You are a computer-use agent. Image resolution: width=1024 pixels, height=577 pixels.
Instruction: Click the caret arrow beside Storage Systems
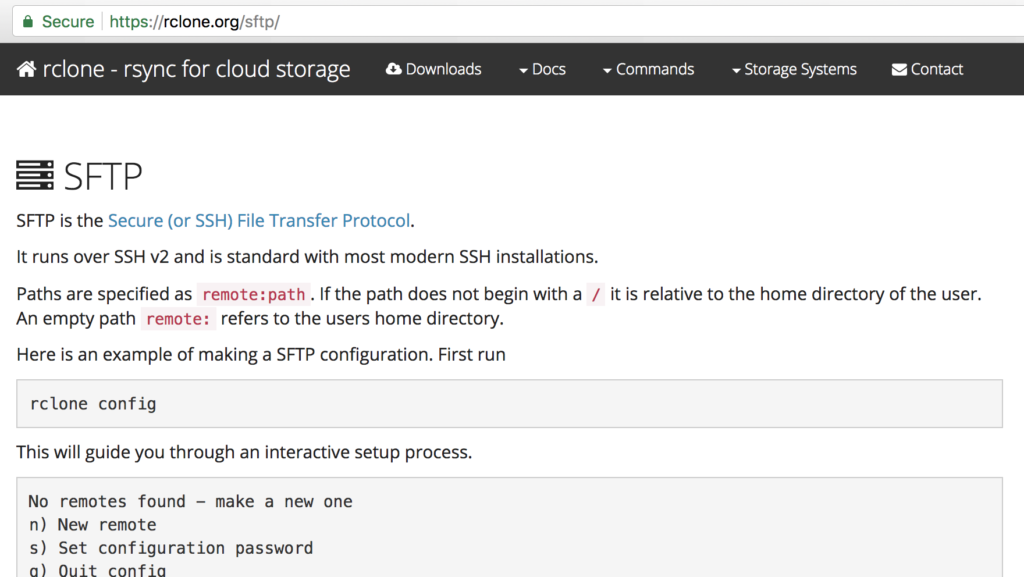point(735,70)
